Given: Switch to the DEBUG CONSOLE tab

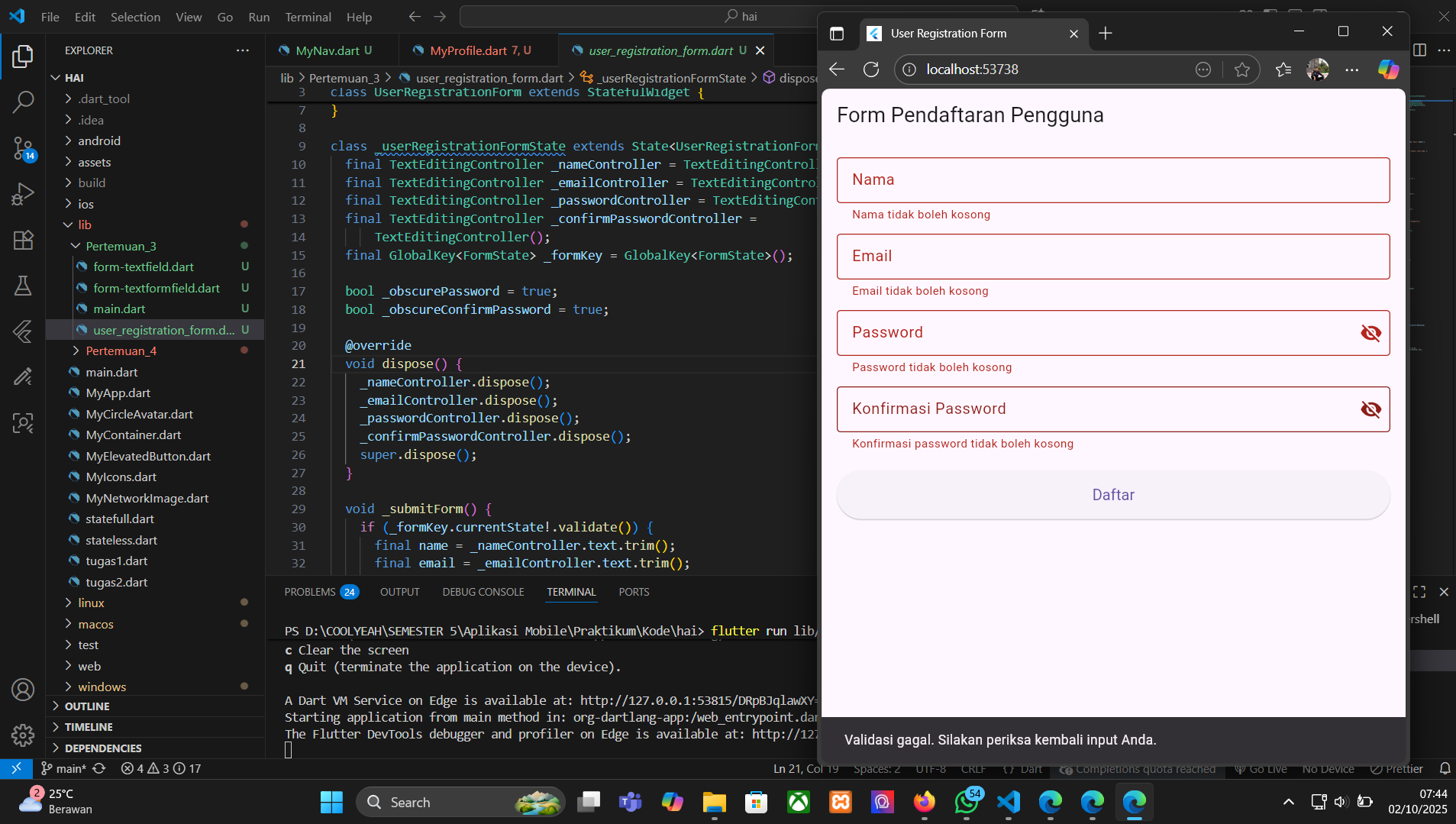Looking at the screenshot, I should tap(483, 592).
